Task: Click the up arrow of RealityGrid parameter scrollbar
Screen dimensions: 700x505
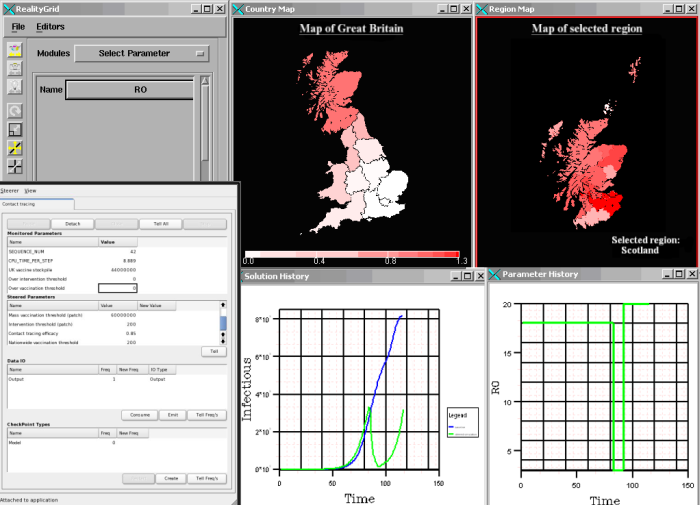Action: click(x=205, y=81)
